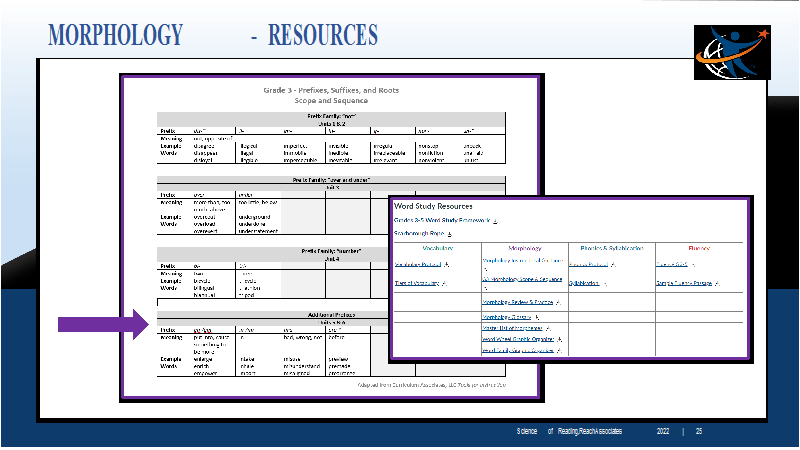Open the Word Wheel Graphic Organizer link
The image size is (800, 450).
(518, 339)
